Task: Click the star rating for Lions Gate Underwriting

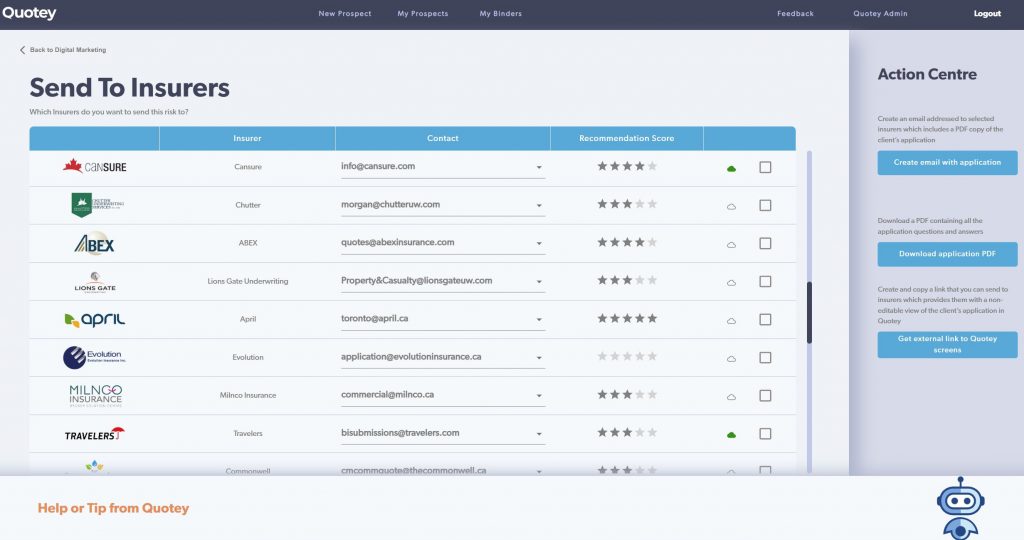Action: pos(627,280)
